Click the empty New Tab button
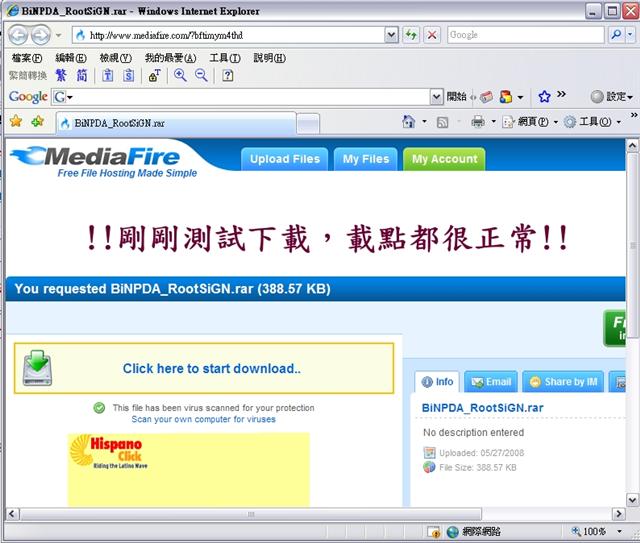 (x=308, y=123)
